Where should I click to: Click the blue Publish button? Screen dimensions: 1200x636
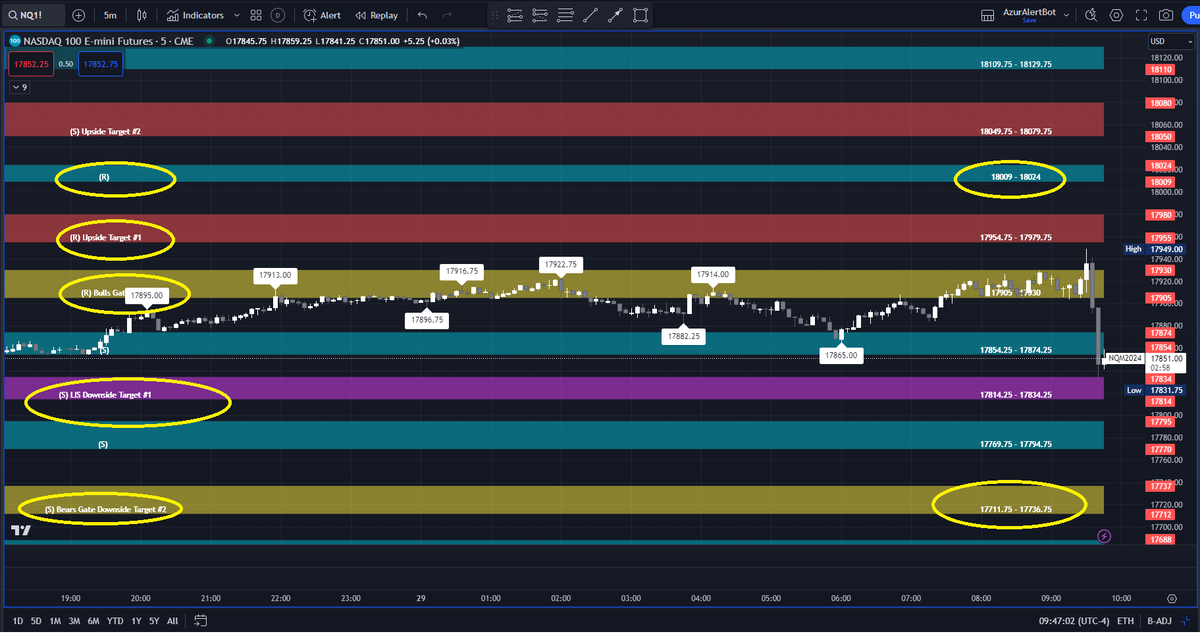click(1191, 15)
